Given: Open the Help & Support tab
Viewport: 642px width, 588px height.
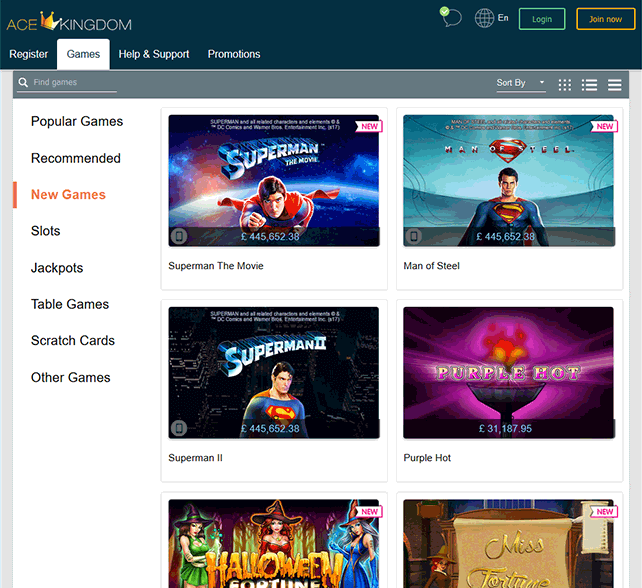Looking at the screenshot, I should 154,54.
